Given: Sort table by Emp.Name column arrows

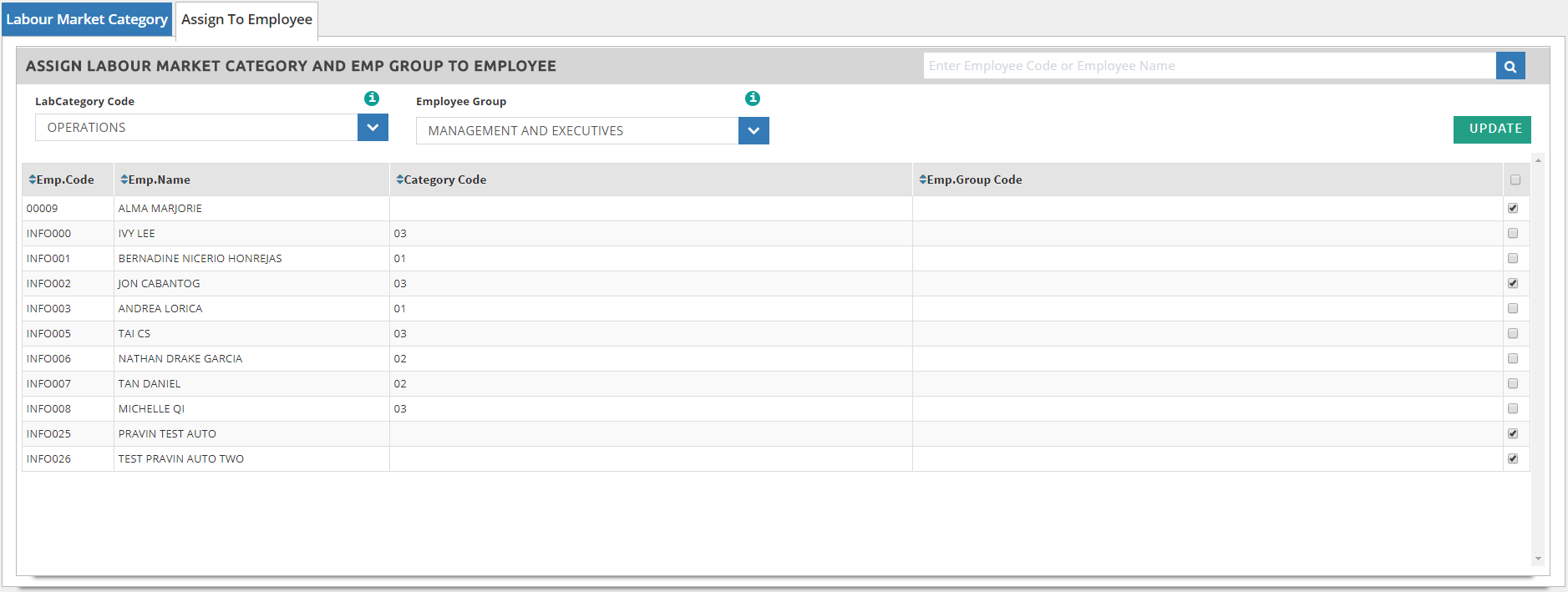Looking at the screenshot, I should pyautogui.click(x=124, y=180).
